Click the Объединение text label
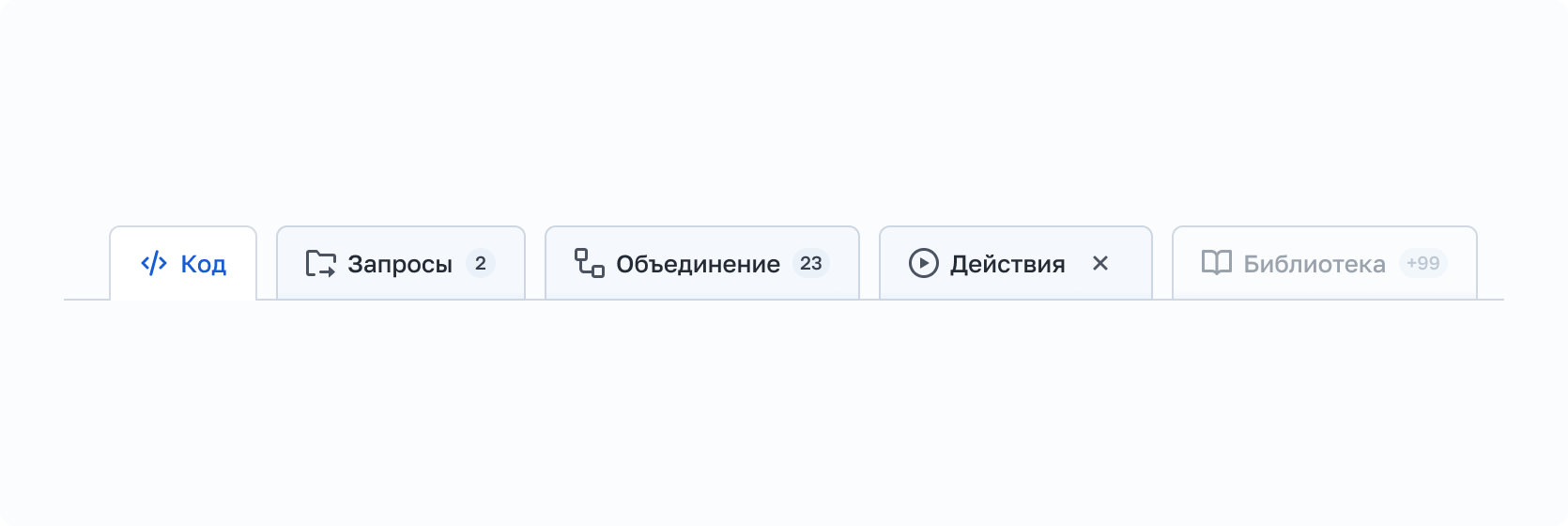Screen dimensions: 1568x526 (x=698, y=264)
